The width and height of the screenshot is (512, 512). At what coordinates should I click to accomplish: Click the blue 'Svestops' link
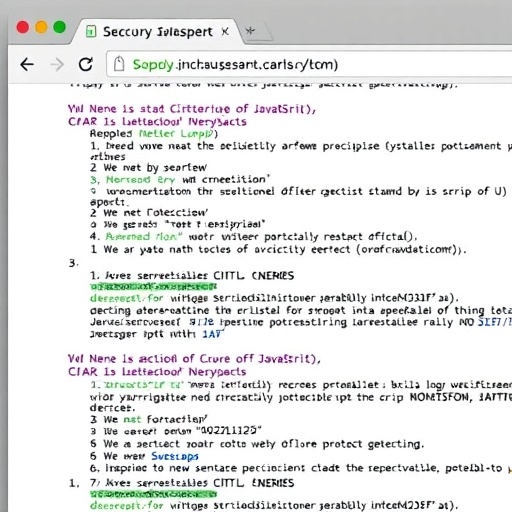[175, 456]
